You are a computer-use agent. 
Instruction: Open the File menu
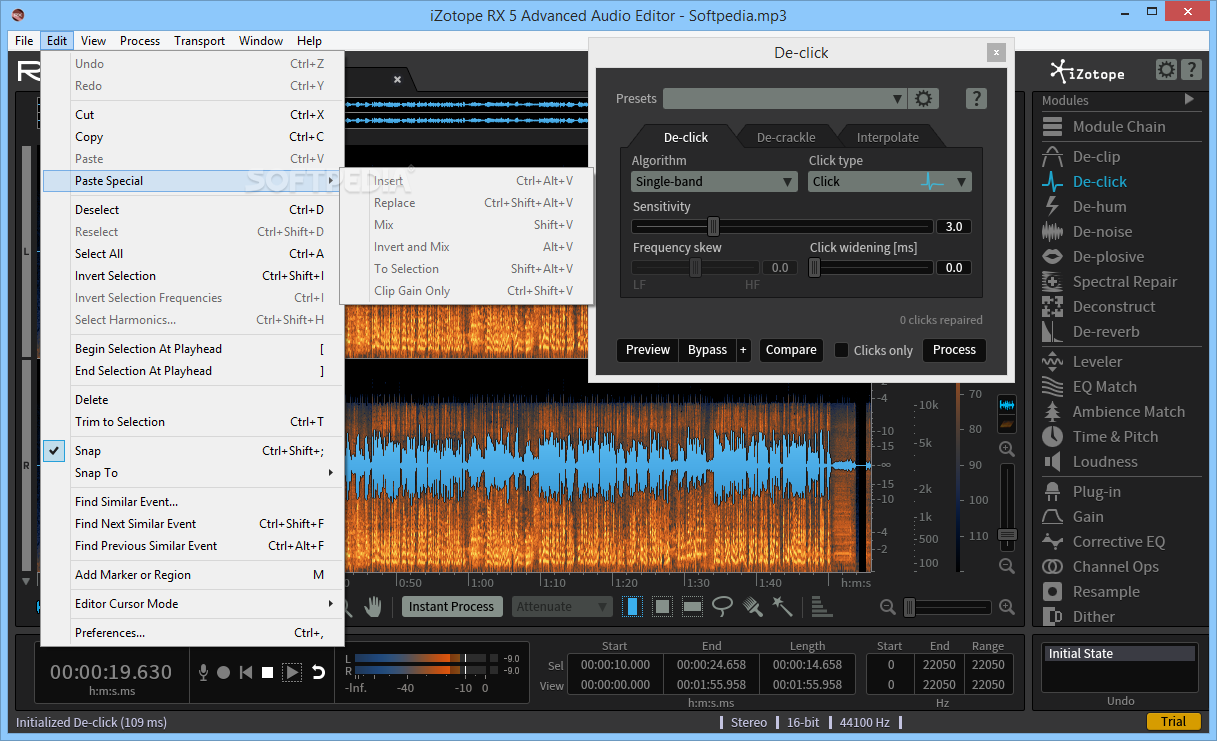(25, 41)
